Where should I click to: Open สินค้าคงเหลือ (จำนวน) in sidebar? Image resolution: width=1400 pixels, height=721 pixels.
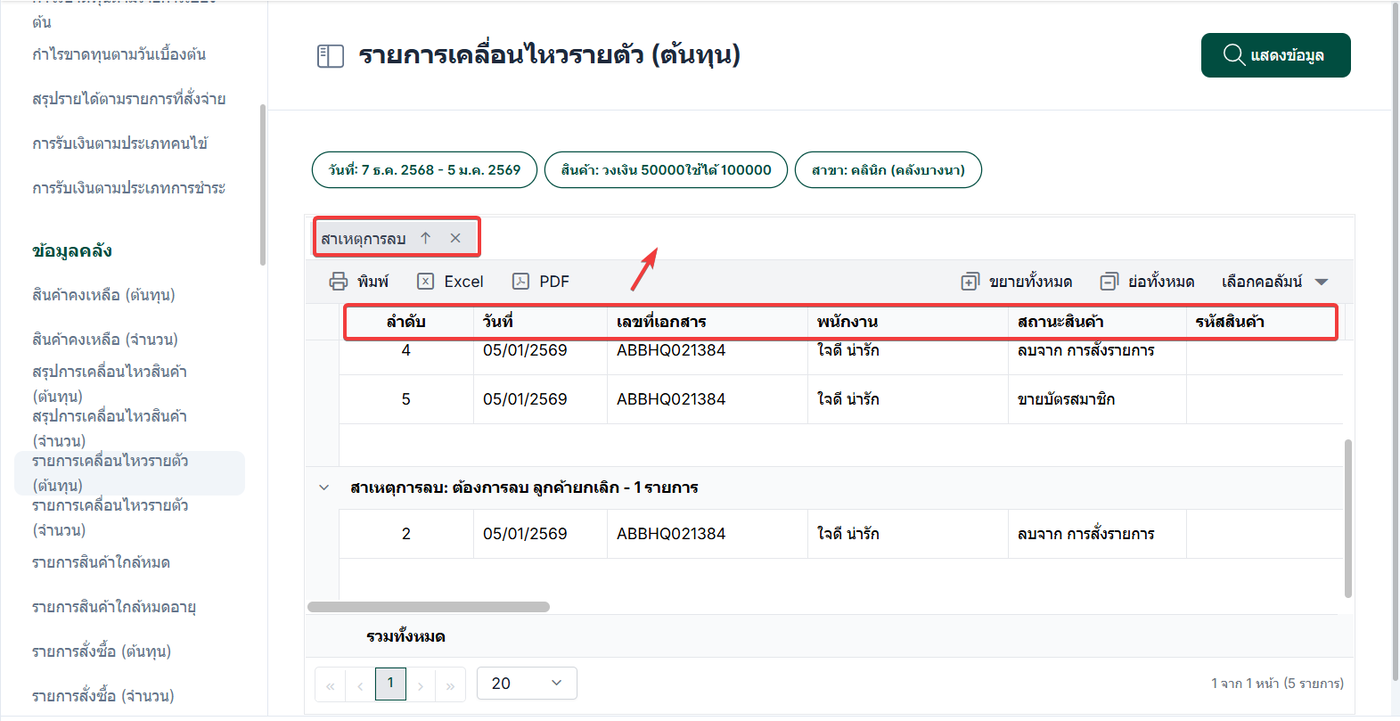click(x=104, y=340)
